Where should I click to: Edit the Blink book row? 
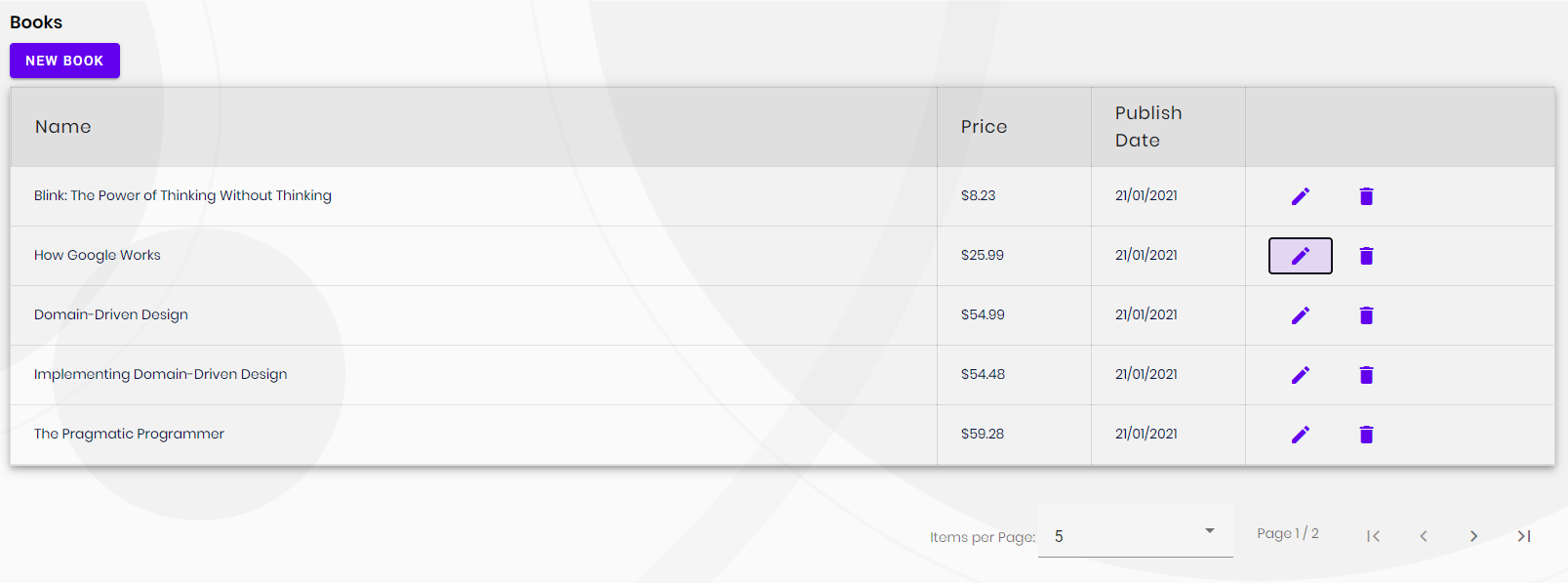pyautogui.click(x=1300, y=196)
